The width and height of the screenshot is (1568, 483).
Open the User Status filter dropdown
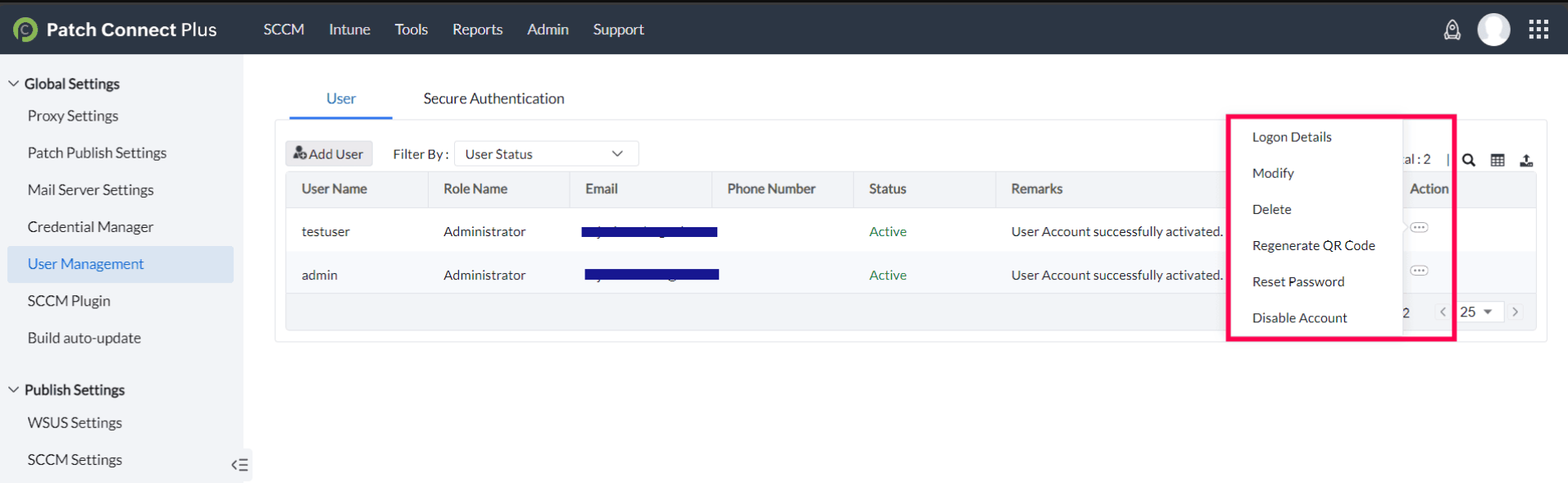[546, 154]
